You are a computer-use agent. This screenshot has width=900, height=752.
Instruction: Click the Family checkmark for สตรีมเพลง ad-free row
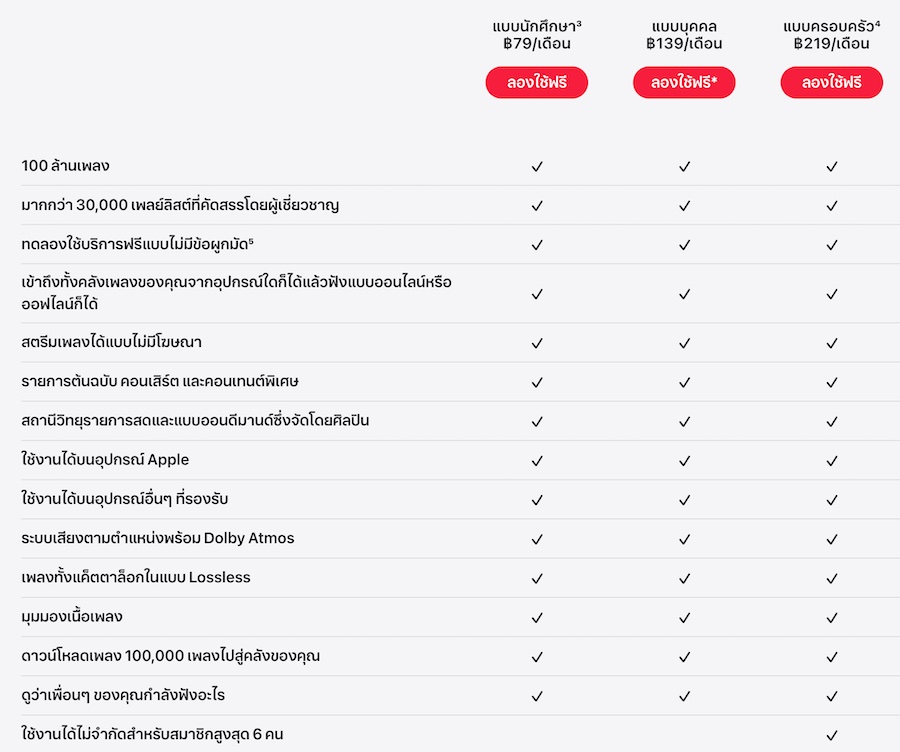pyautogui.click(x=831, y=343)
